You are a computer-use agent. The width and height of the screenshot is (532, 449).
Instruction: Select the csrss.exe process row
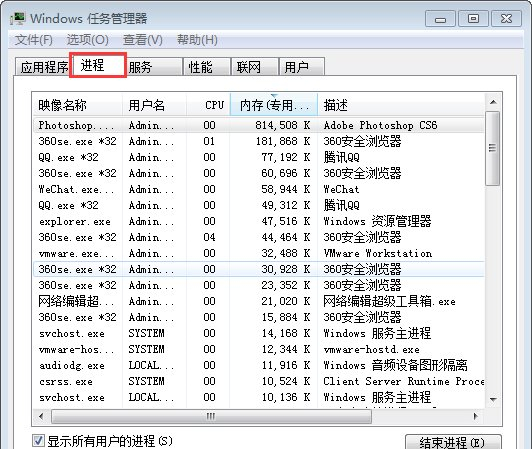[x=259, y=381]
